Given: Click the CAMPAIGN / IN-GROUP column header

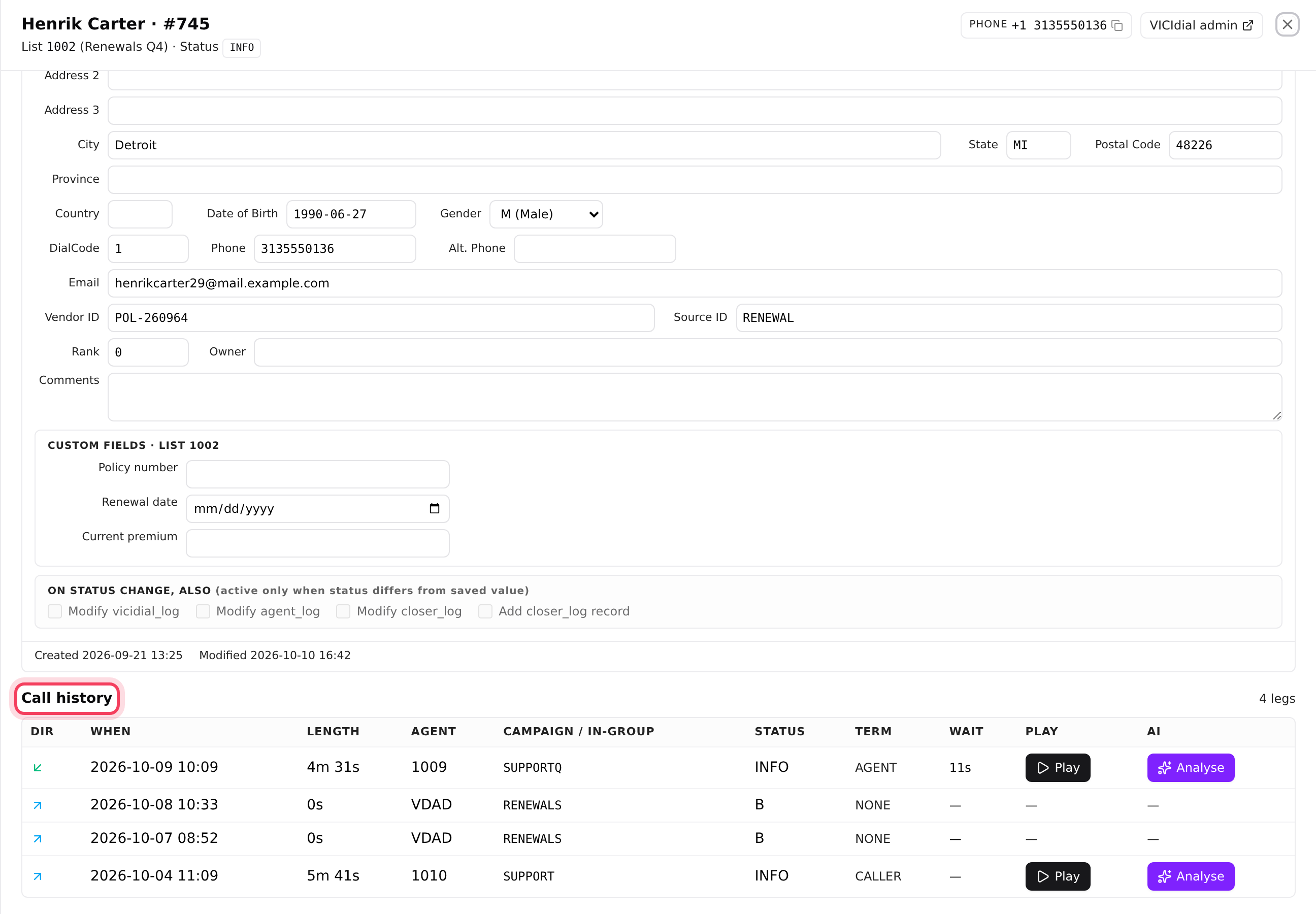Looking at the screenshot, I should (x=578, y=731).
